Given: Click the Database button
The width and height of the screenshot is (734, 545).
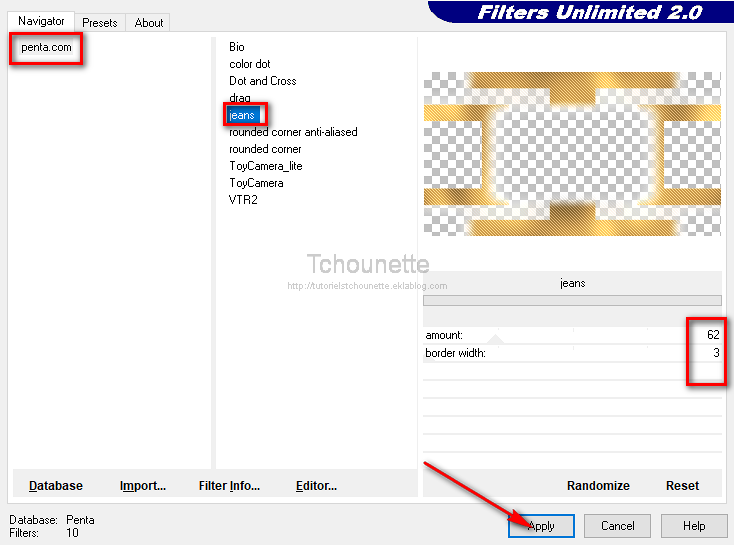Looking at the screenshot, I should tap(56, 486).
